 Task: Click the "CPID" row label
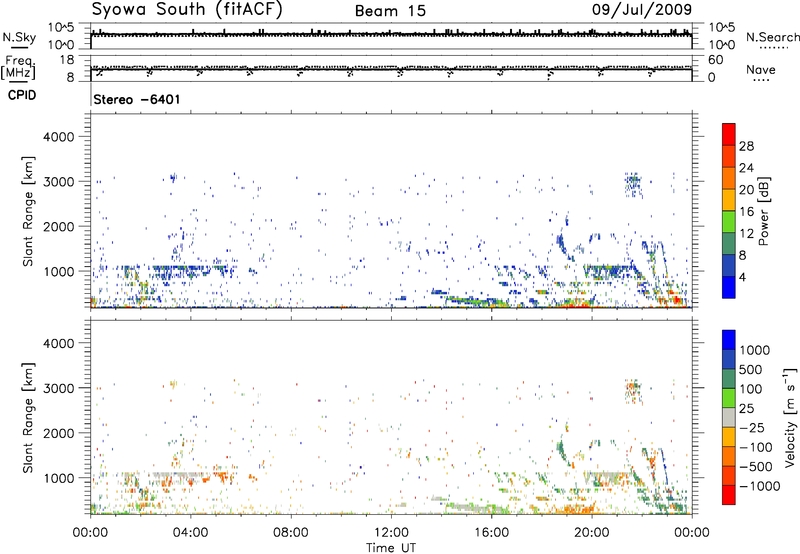(x=22, y=95)
